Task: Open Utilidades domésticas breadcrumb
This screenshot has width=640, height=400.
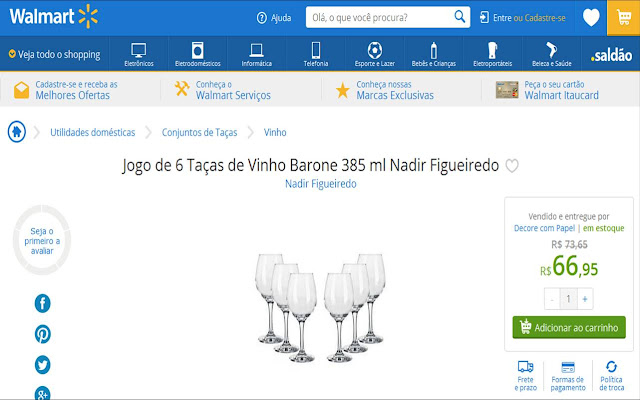Action: 93,132
